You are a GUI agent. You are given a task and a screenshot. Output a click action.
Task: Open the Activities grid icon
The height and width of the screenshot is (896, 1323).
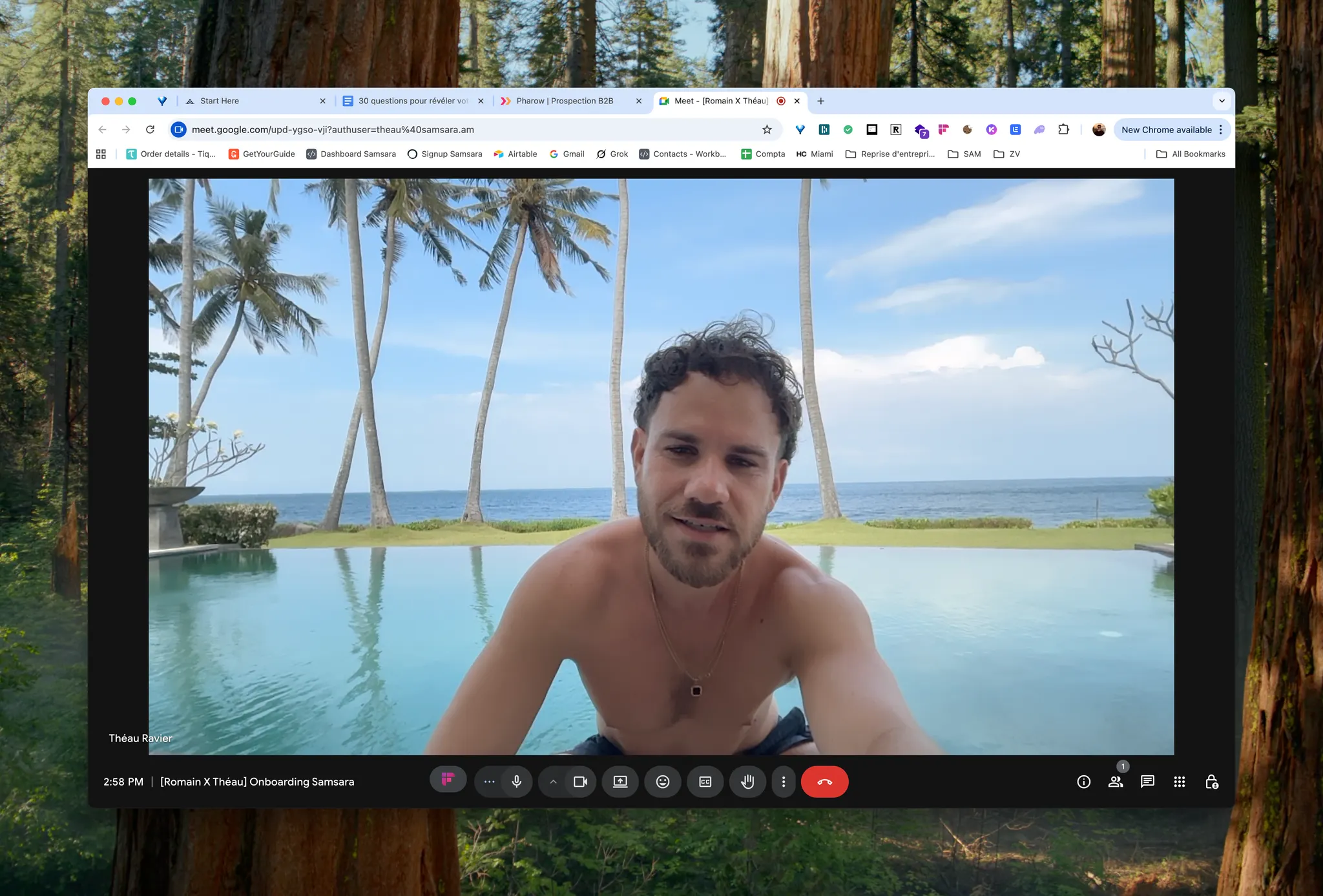pyautogui.click(x=1179, y=782)
